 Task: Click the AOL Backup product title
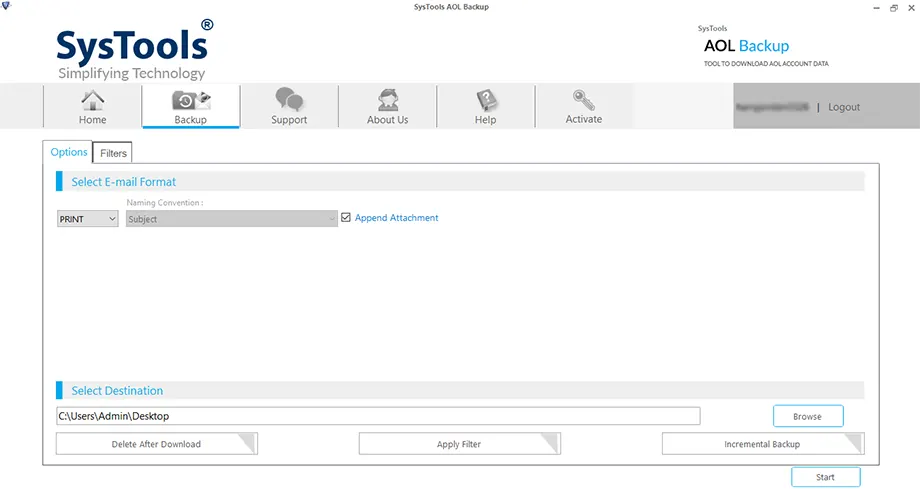pos(746,46)
